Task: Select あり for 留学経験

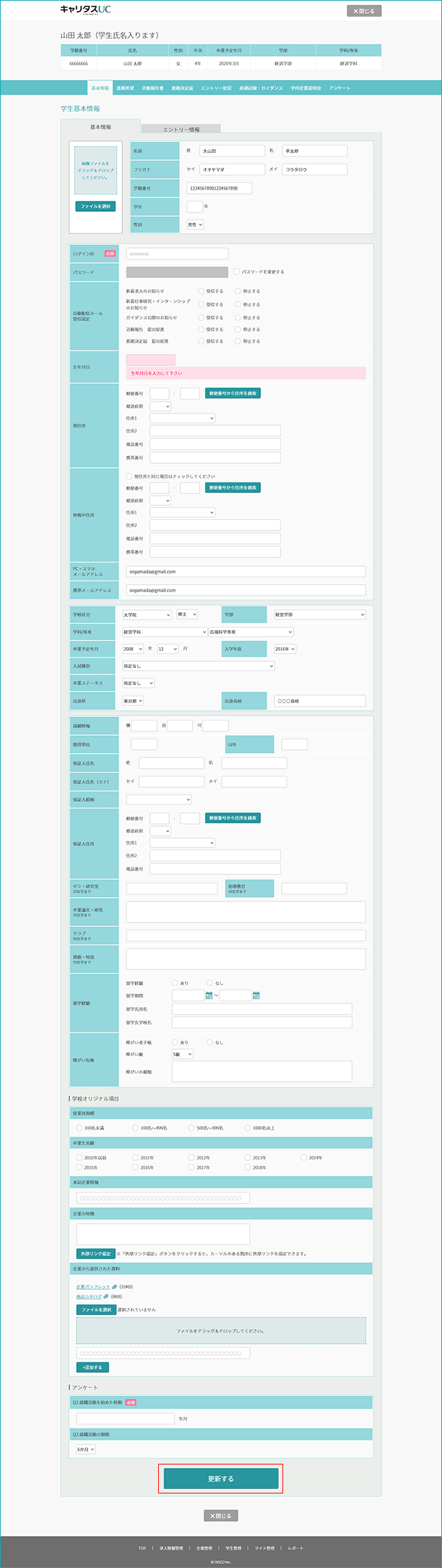Action: [x=175, y=983]
